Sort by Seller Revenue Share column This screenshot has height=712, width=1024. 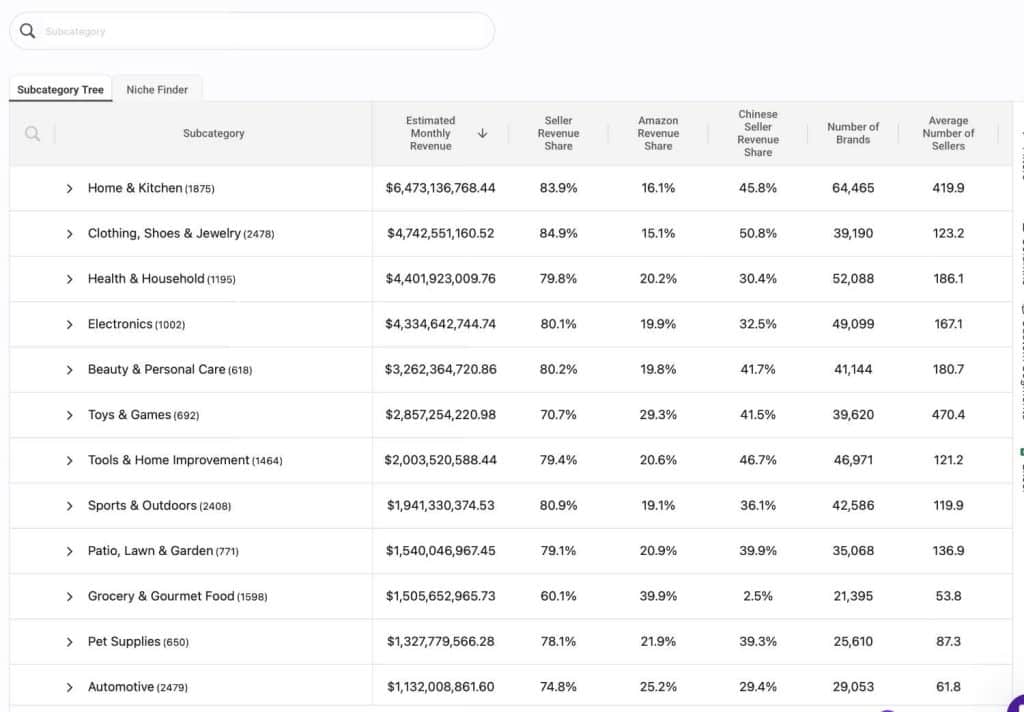(x=558, y=133)
